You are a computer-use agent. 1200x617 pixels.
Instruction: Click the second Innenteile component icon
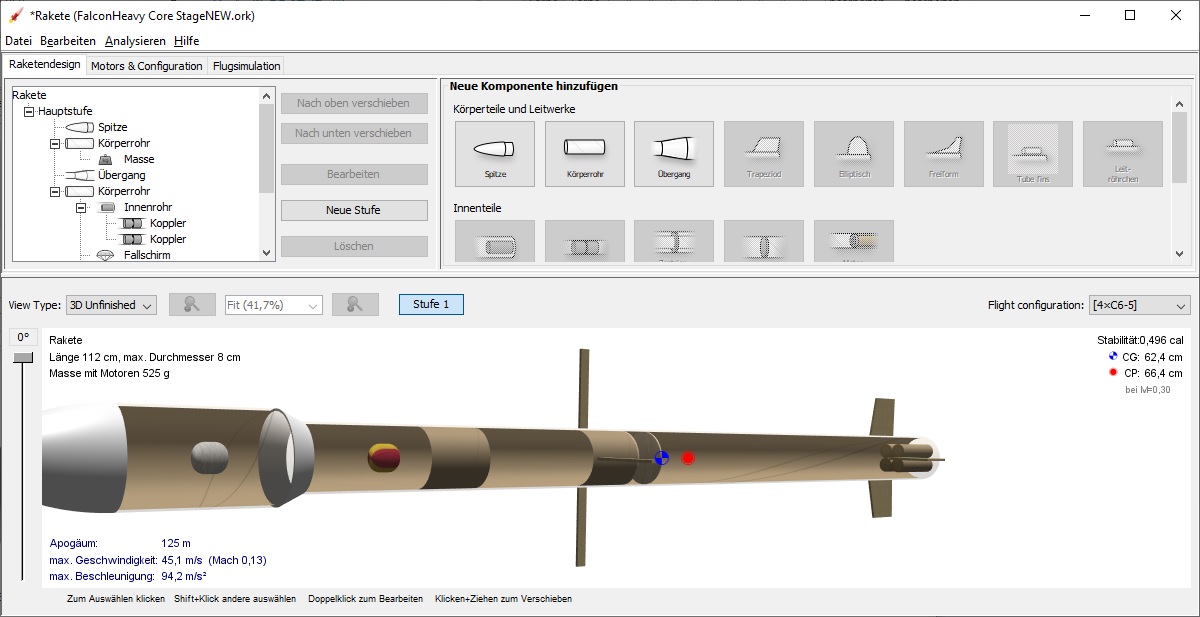[x=584, y=242]
